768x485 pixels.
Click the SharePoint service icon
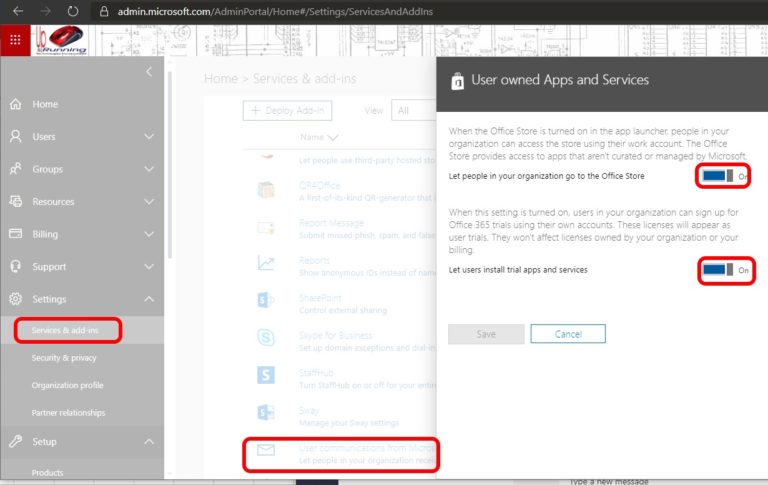[x=266, y=301]
